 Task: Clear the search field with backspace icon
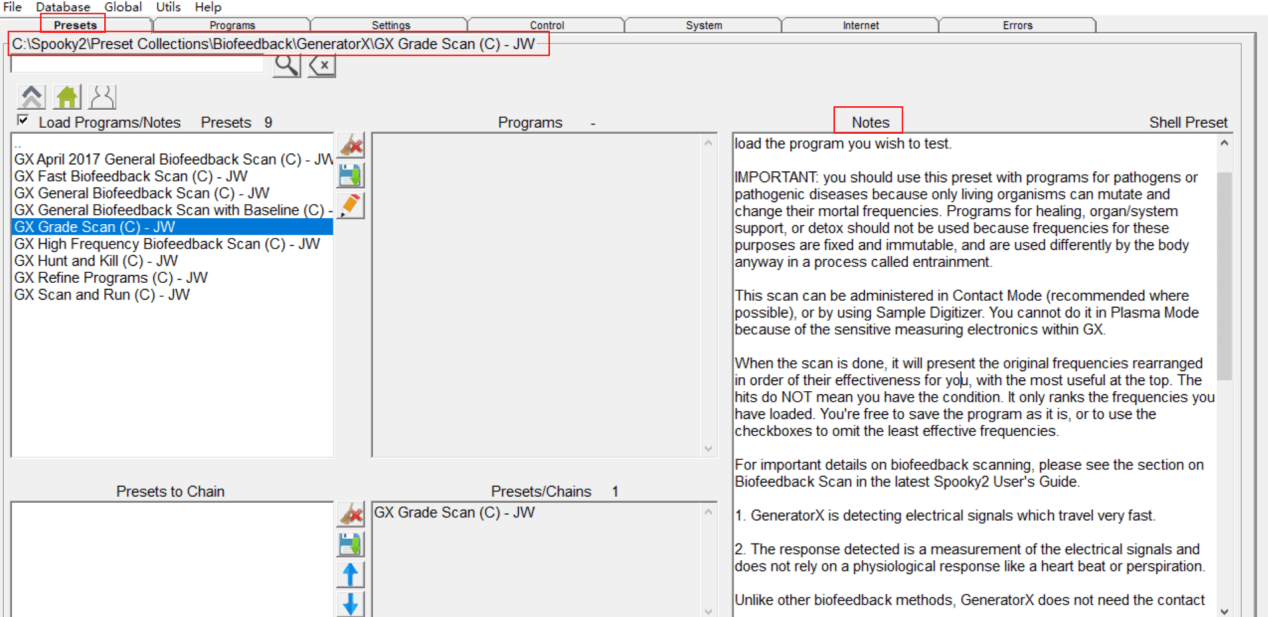(321, 66)
